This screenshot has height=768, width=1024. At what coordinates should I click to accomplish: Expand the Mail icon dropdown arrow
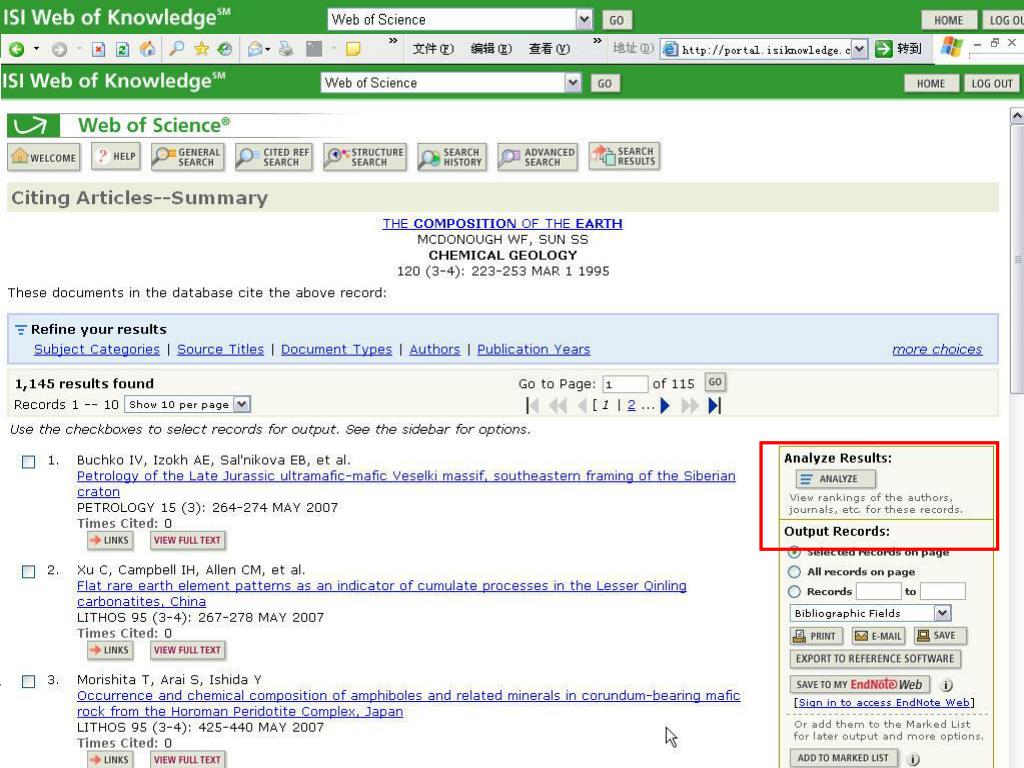268,49
